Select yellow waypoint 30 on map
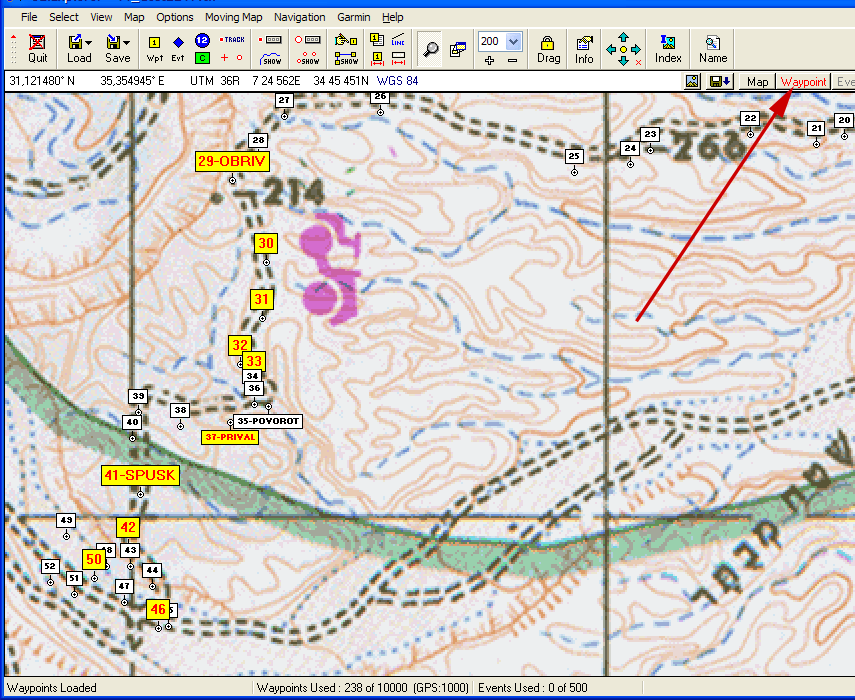 266,243
